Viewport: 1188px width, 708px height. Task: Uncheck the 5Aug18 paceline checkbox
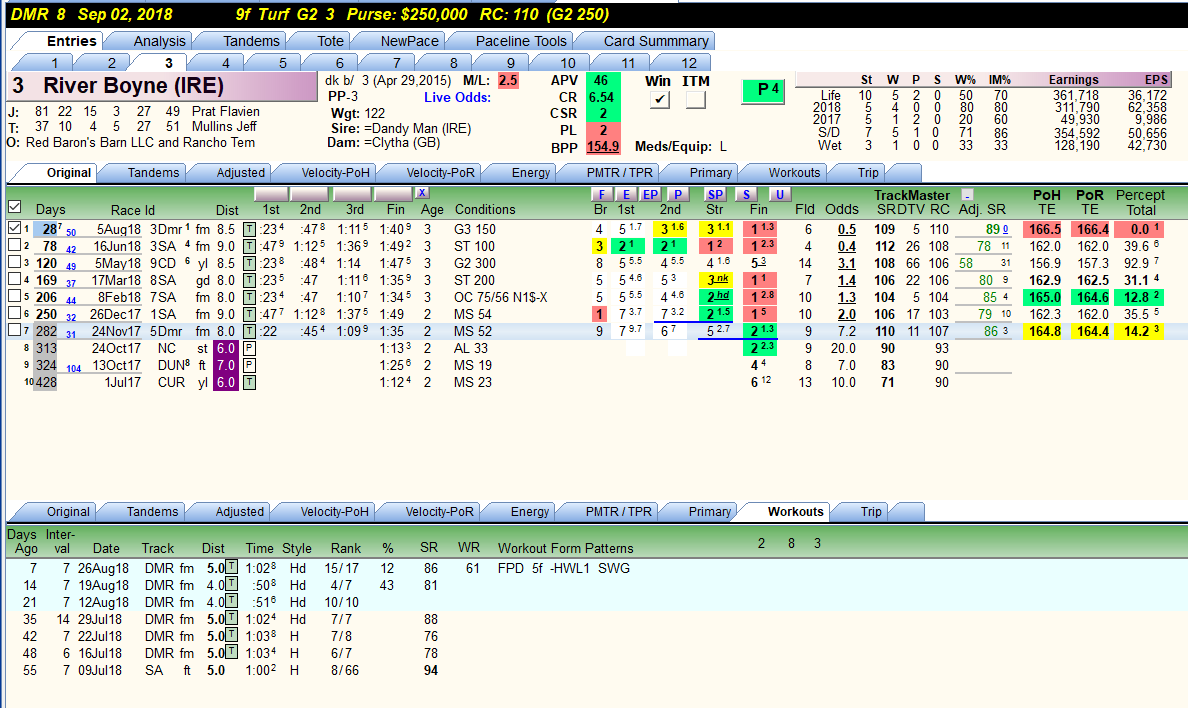pos(14,227)
